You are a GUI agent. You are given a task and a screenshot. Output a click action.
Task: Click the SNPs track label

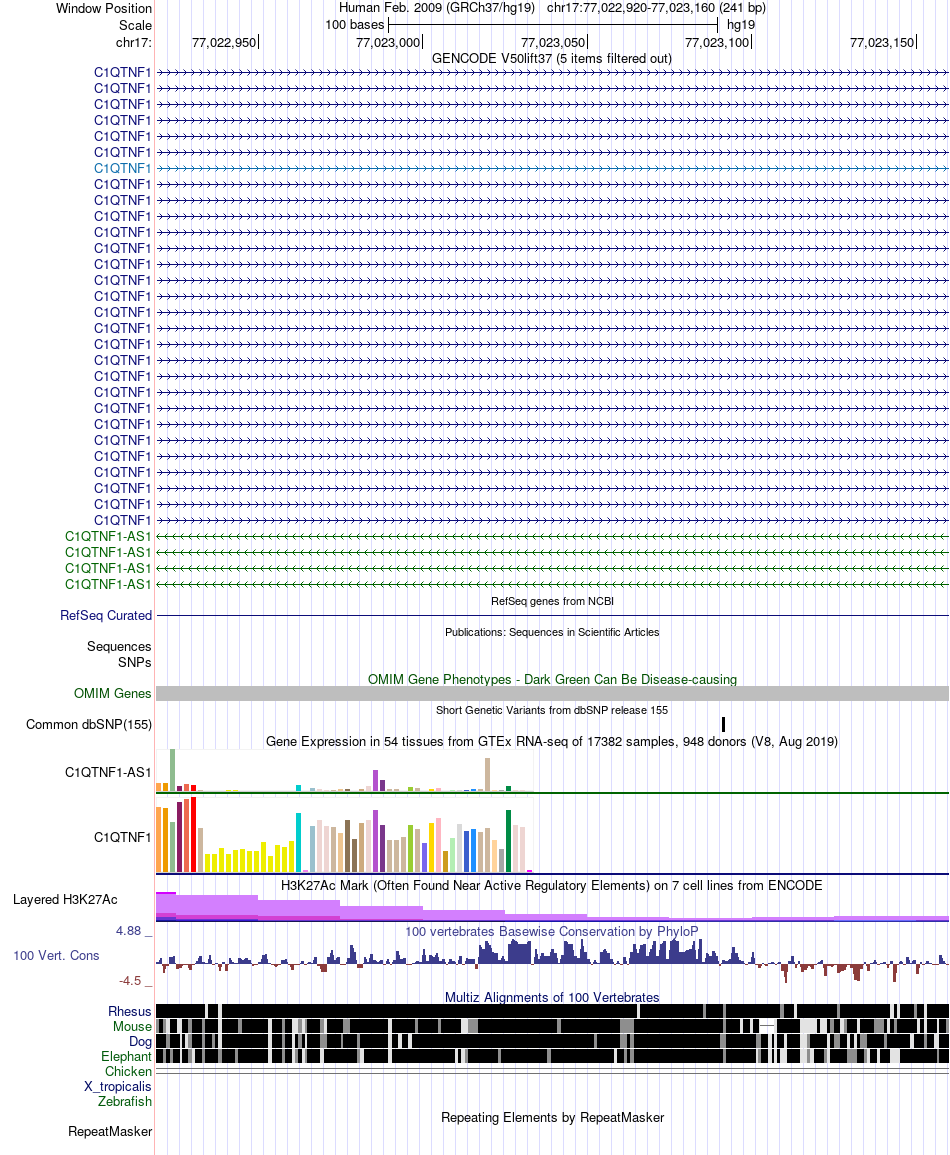coord(135,662)
